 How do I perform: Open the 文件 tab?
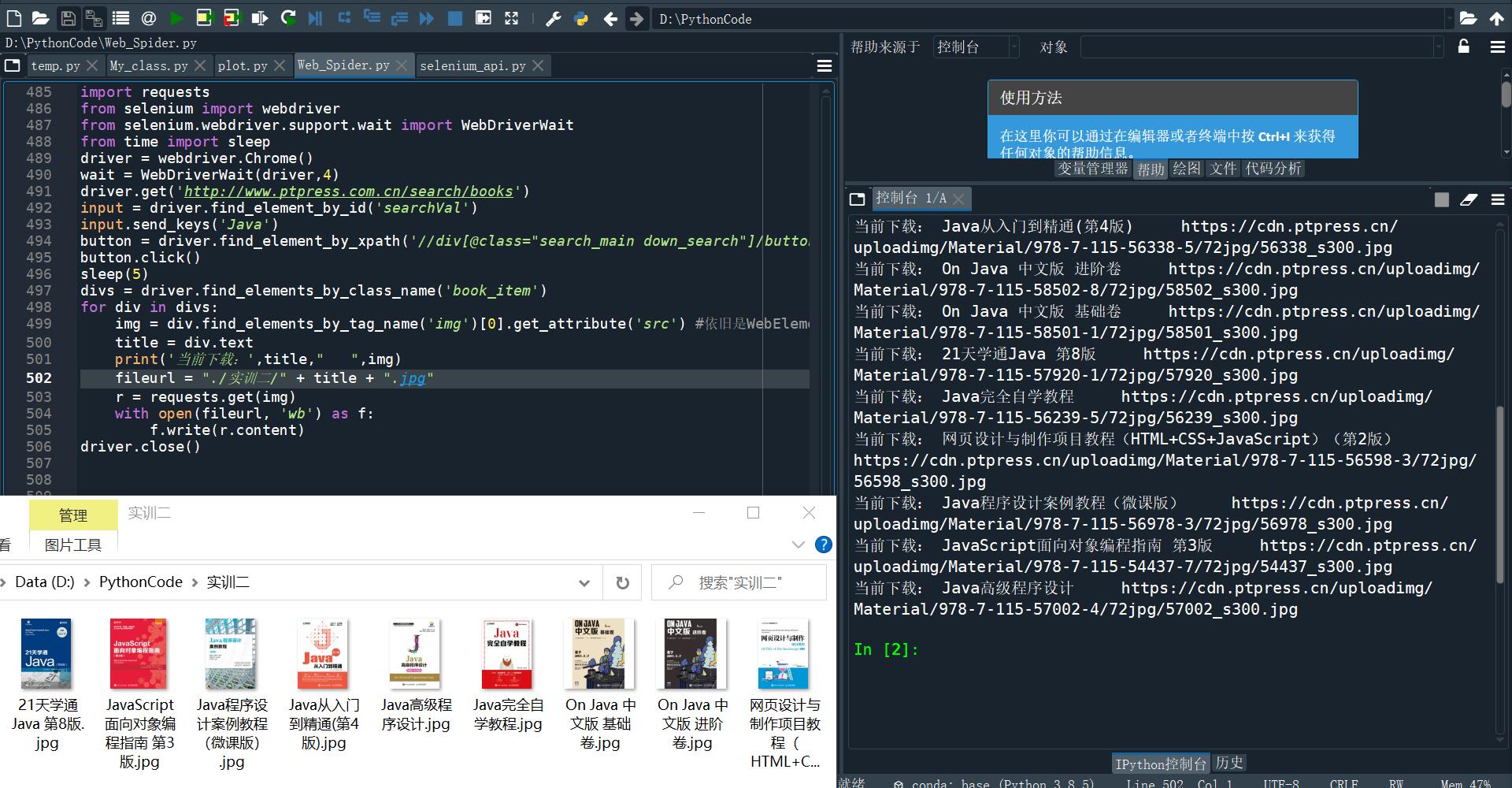tap(1223, 169)
